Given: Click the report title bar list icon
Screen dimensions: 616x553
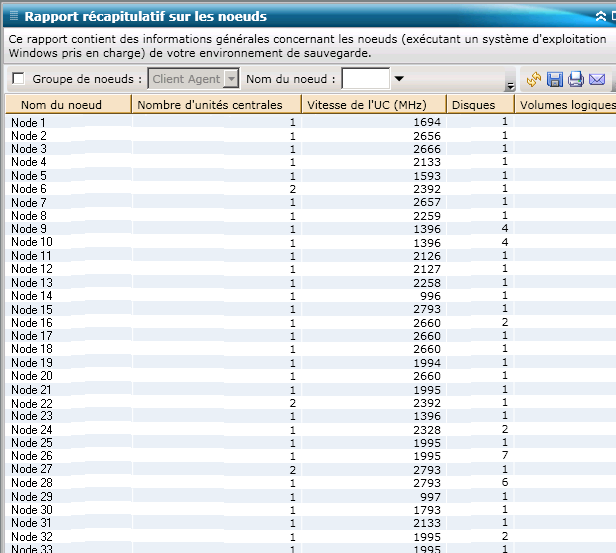Looking at the screenshot, I should click(x=13, y=17).
